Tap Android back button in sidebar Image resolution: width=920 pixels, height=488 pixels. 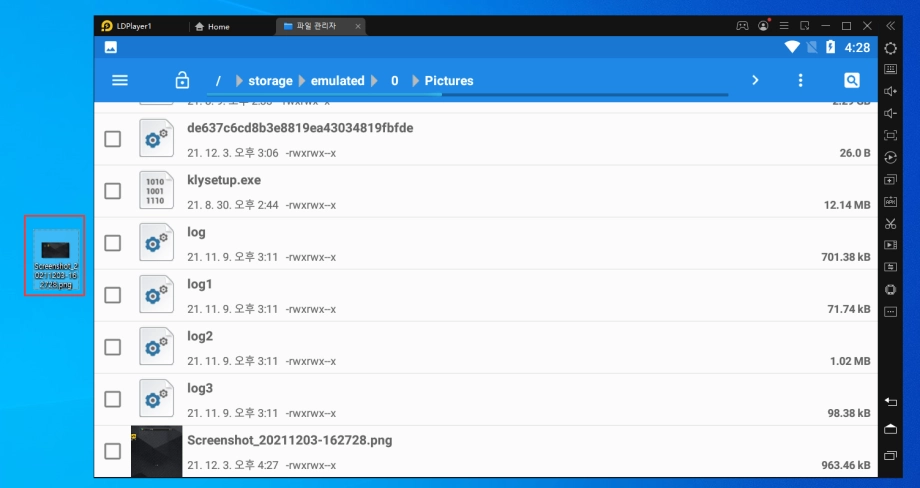point(891,402)
